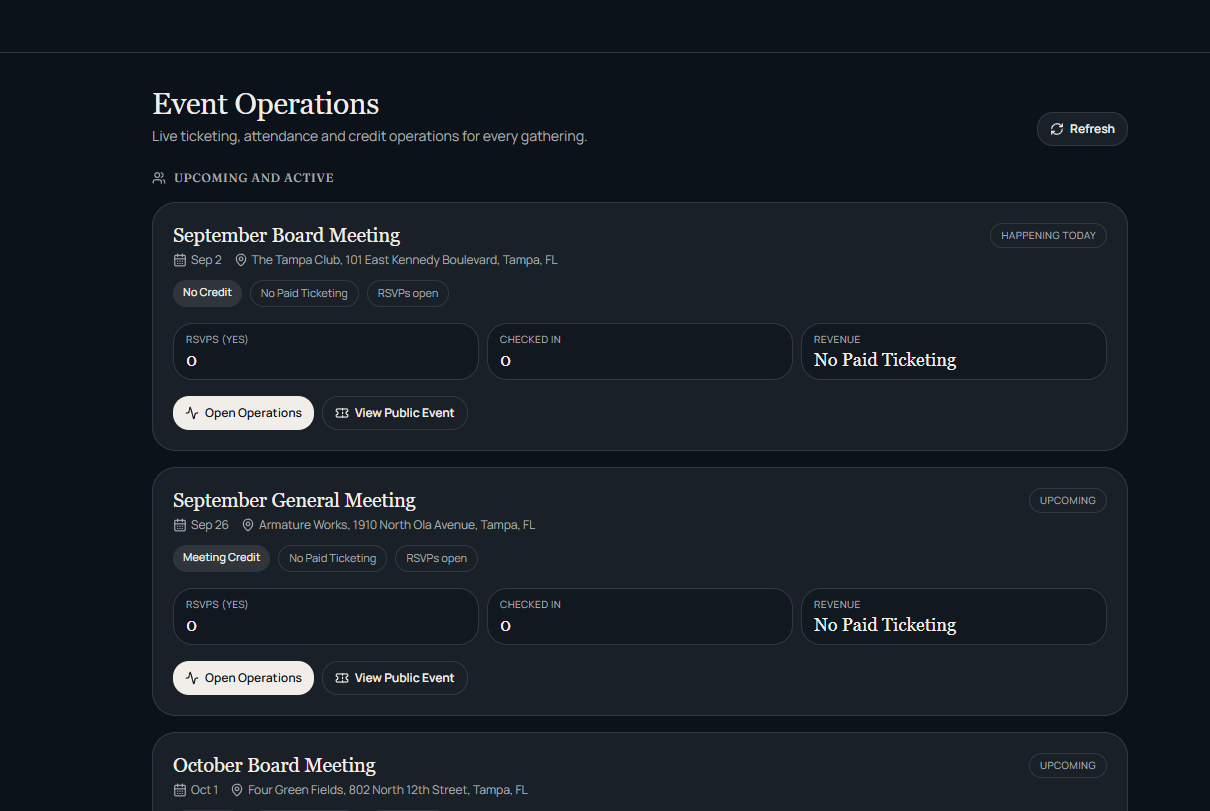The image size is (1210, 811).
Task: Click the Tampa Club address text
Action: [x=404, y=260]
